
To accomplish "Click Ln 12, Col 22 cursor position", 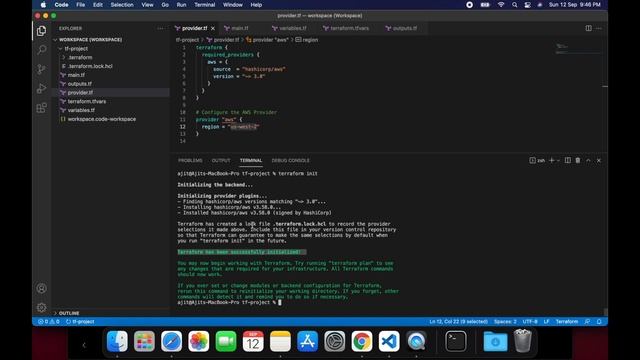I will (458, 322).
